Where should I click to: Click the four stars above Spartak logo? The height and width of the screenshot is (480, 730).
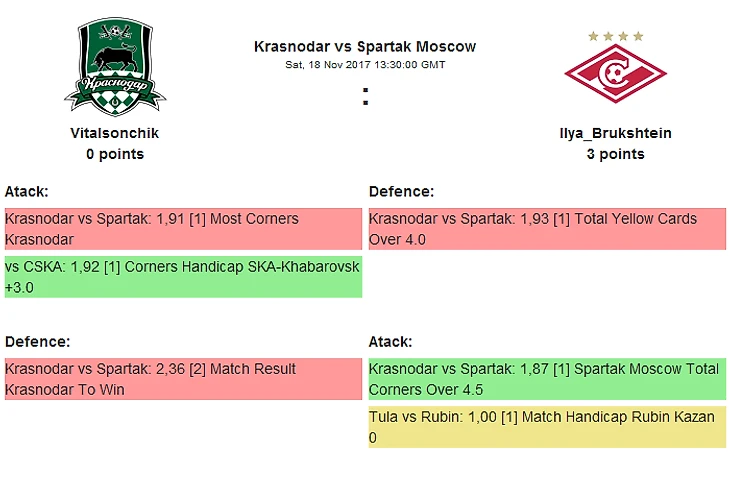615,36
